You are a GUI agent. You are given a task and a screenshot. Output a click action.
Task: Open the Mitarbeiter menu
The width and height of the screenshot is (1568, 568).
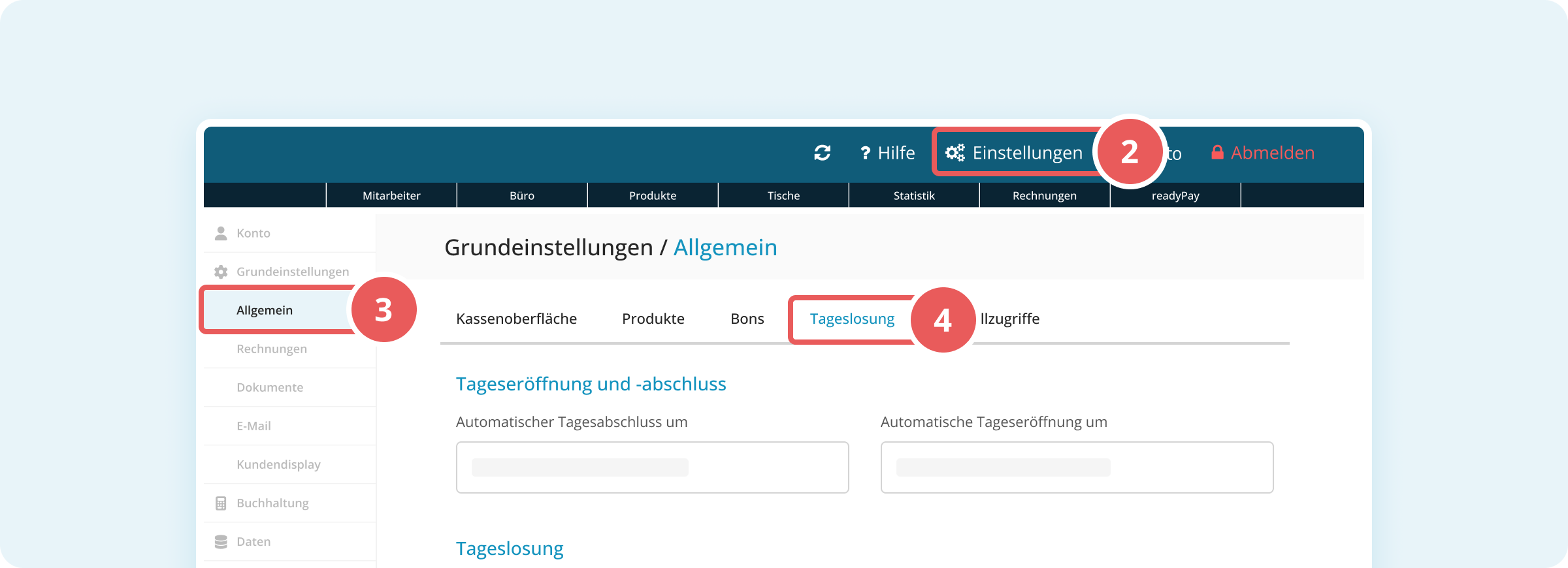click(391, 195)
